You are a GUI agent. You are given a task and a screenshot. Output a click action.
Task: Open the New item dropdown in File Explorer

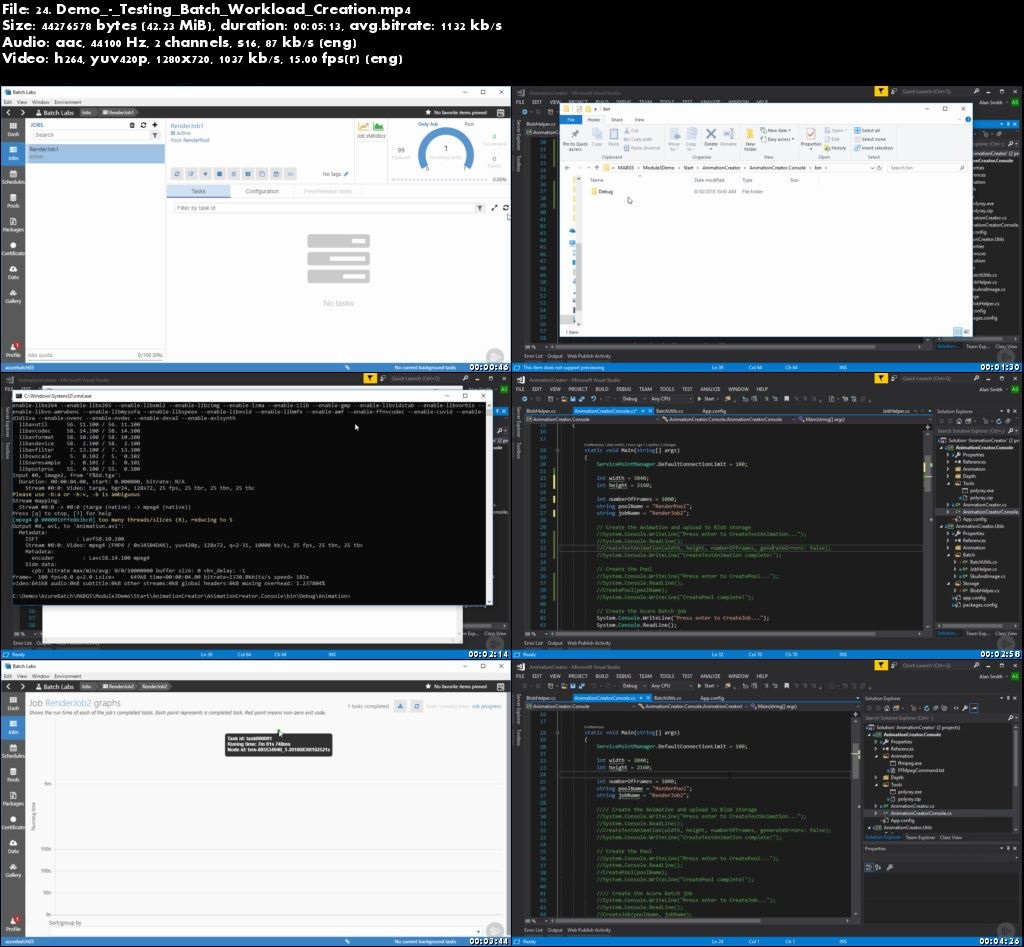point(777,130)
